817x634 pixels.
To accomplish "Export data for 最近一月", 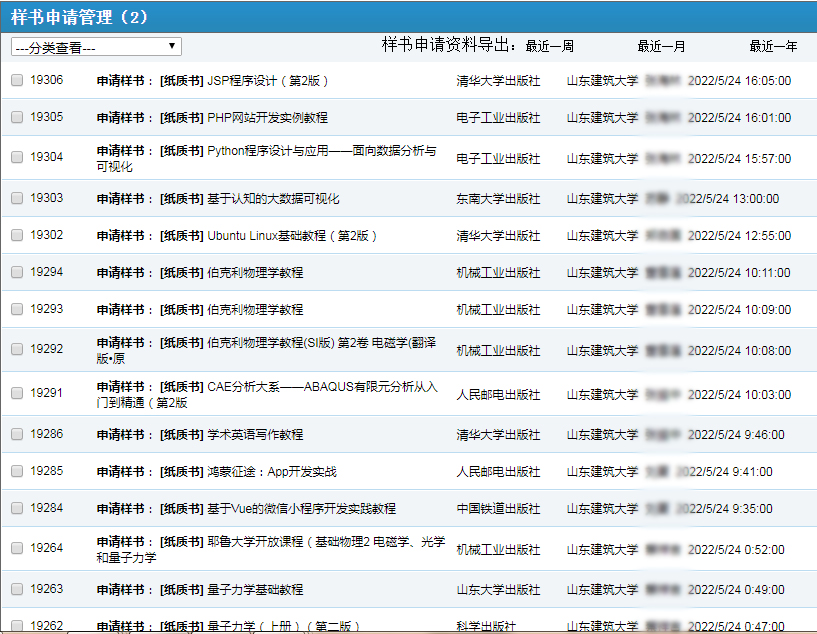I will click(x=661, y=46).
